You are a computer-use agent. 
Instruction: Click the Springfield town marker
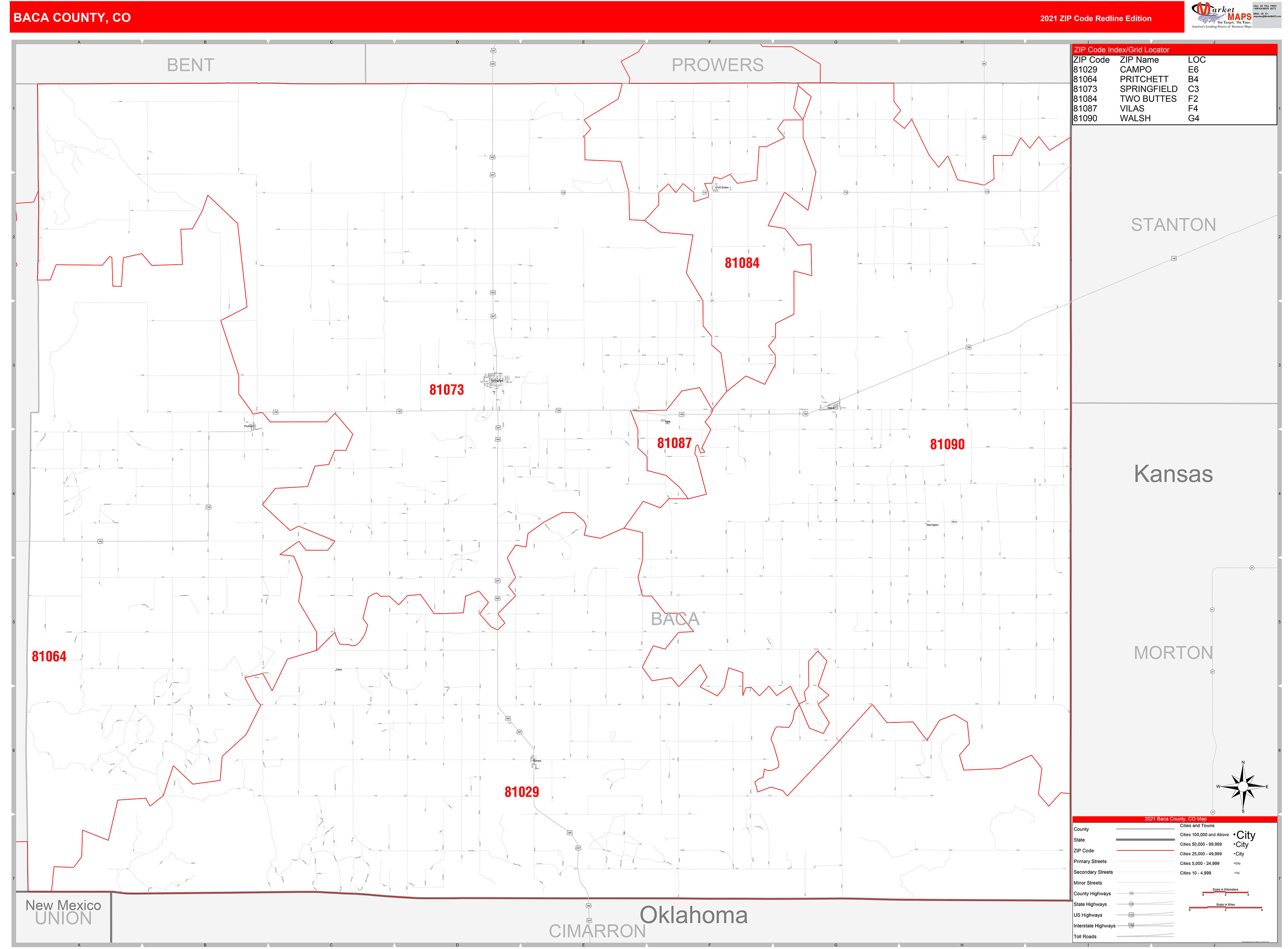(498, 380)
